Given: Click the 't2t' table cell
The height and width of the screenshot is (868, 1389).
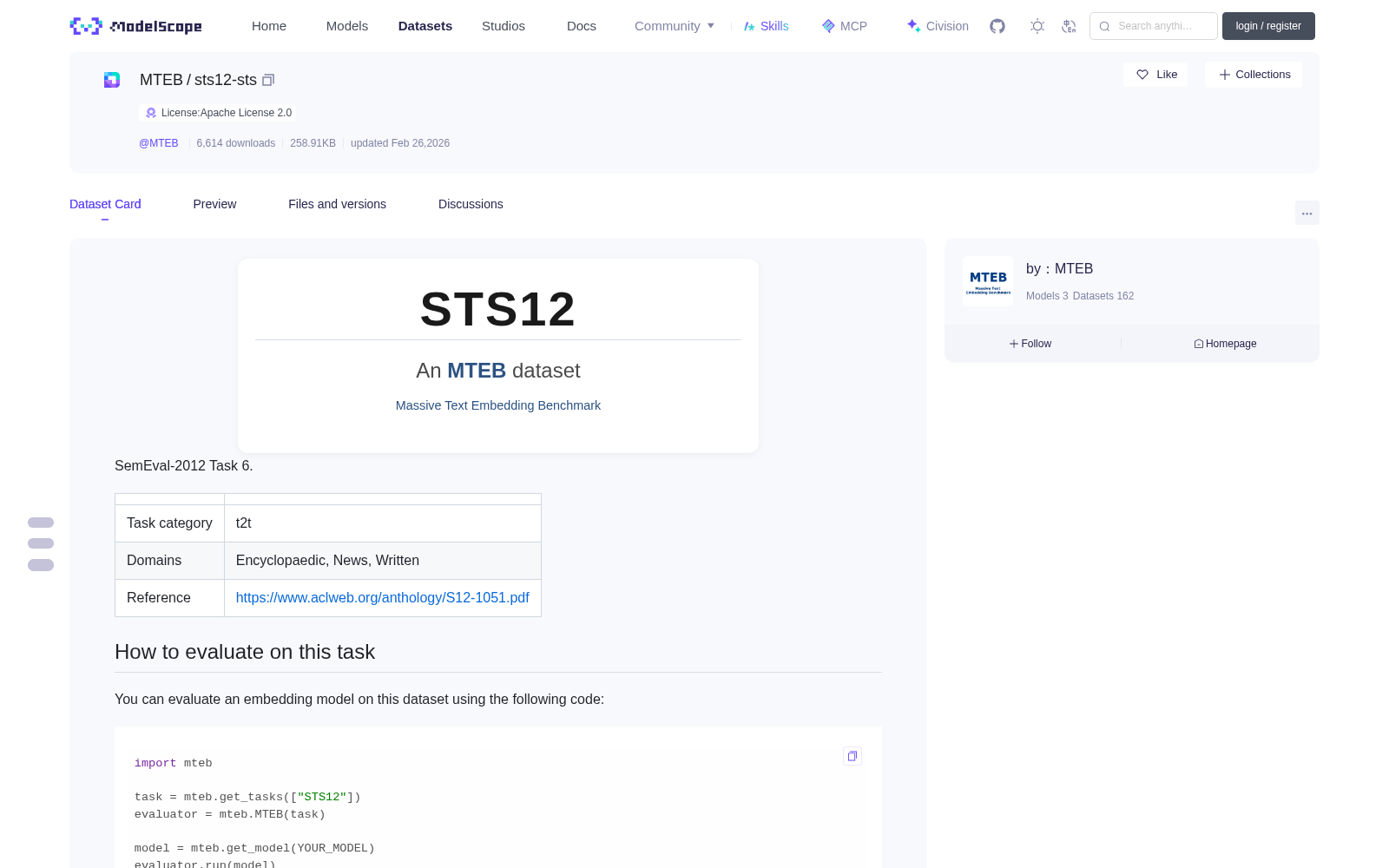Looking at the screenshot, I should [383, 523].
